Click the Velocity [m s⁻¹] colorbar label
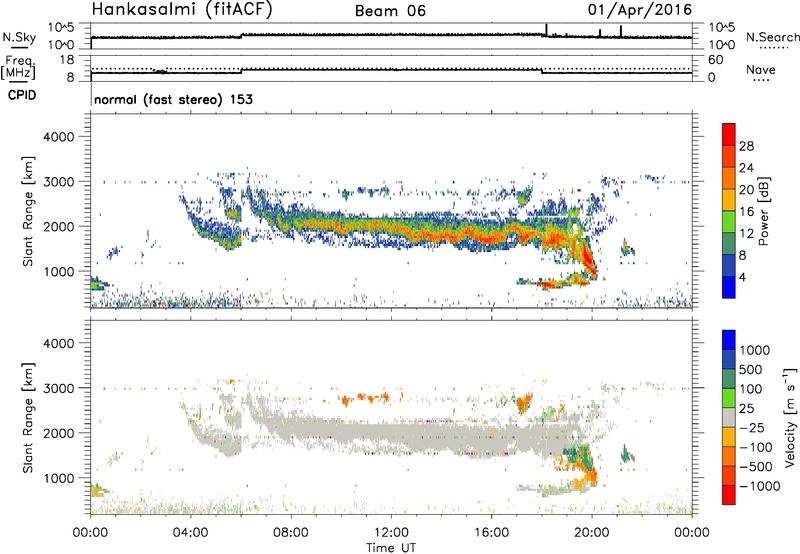 [790, 417]
